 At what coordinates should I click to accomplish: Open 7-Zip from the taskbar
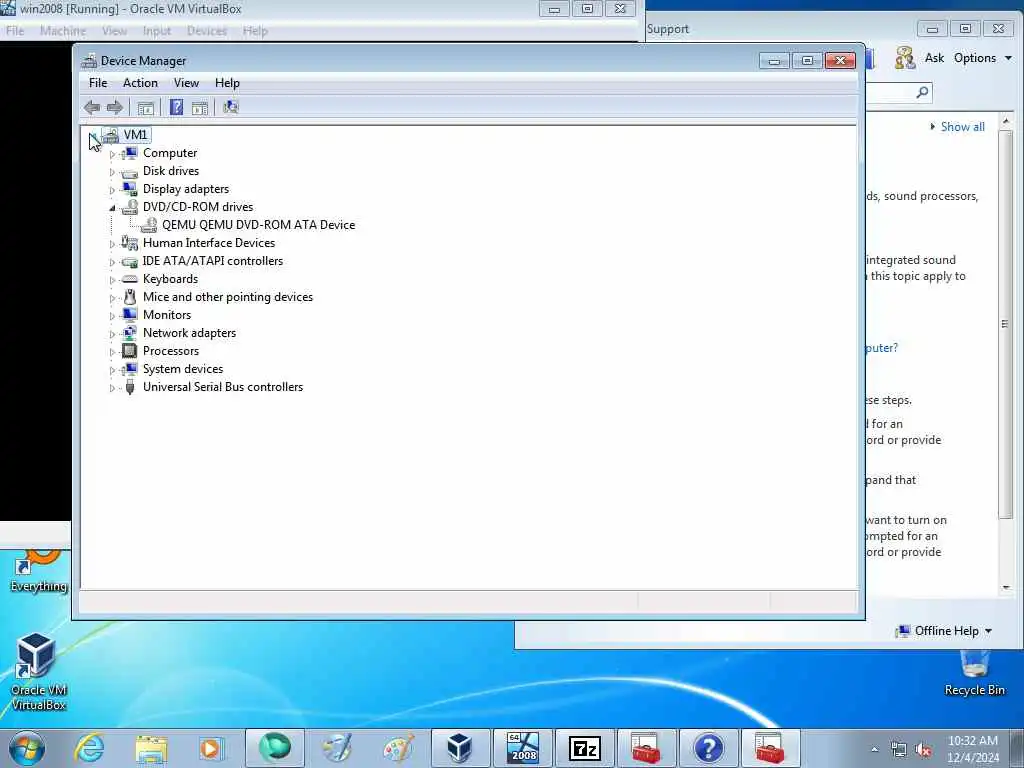tap(584, 748)
